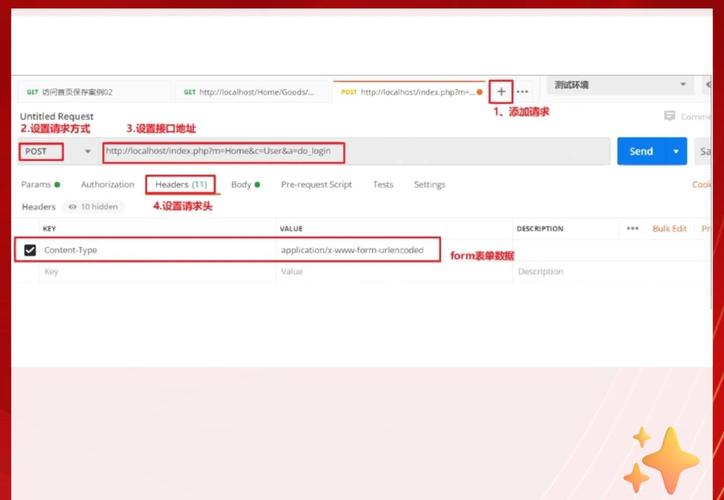Image resolution: width=724 pixels, height=500 pixels.
Task: Click the plus icon to add a request tab
Action: [502, 91]
